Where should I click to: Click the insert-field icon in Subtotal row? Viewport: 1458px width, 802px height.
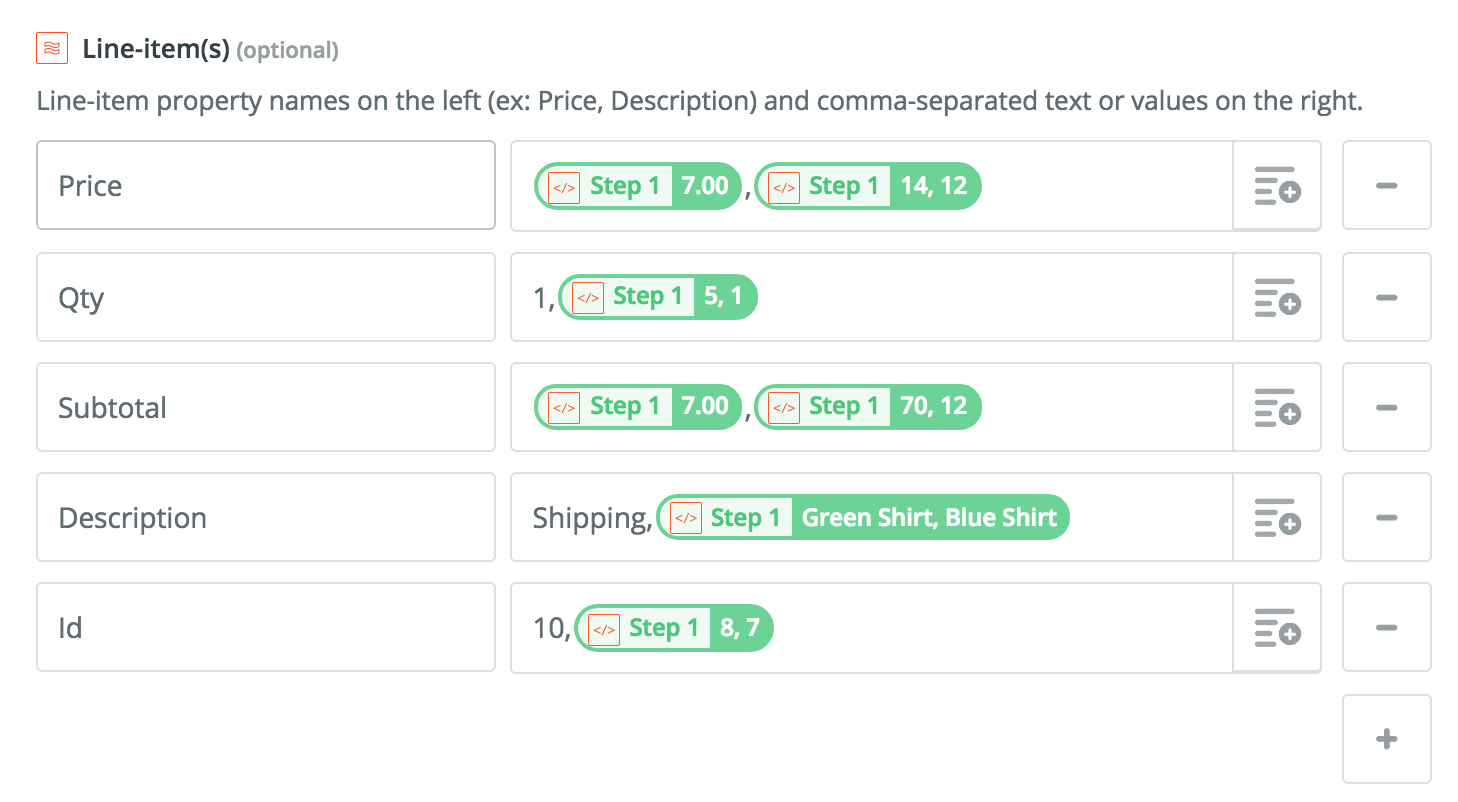tap(1277, 408)
